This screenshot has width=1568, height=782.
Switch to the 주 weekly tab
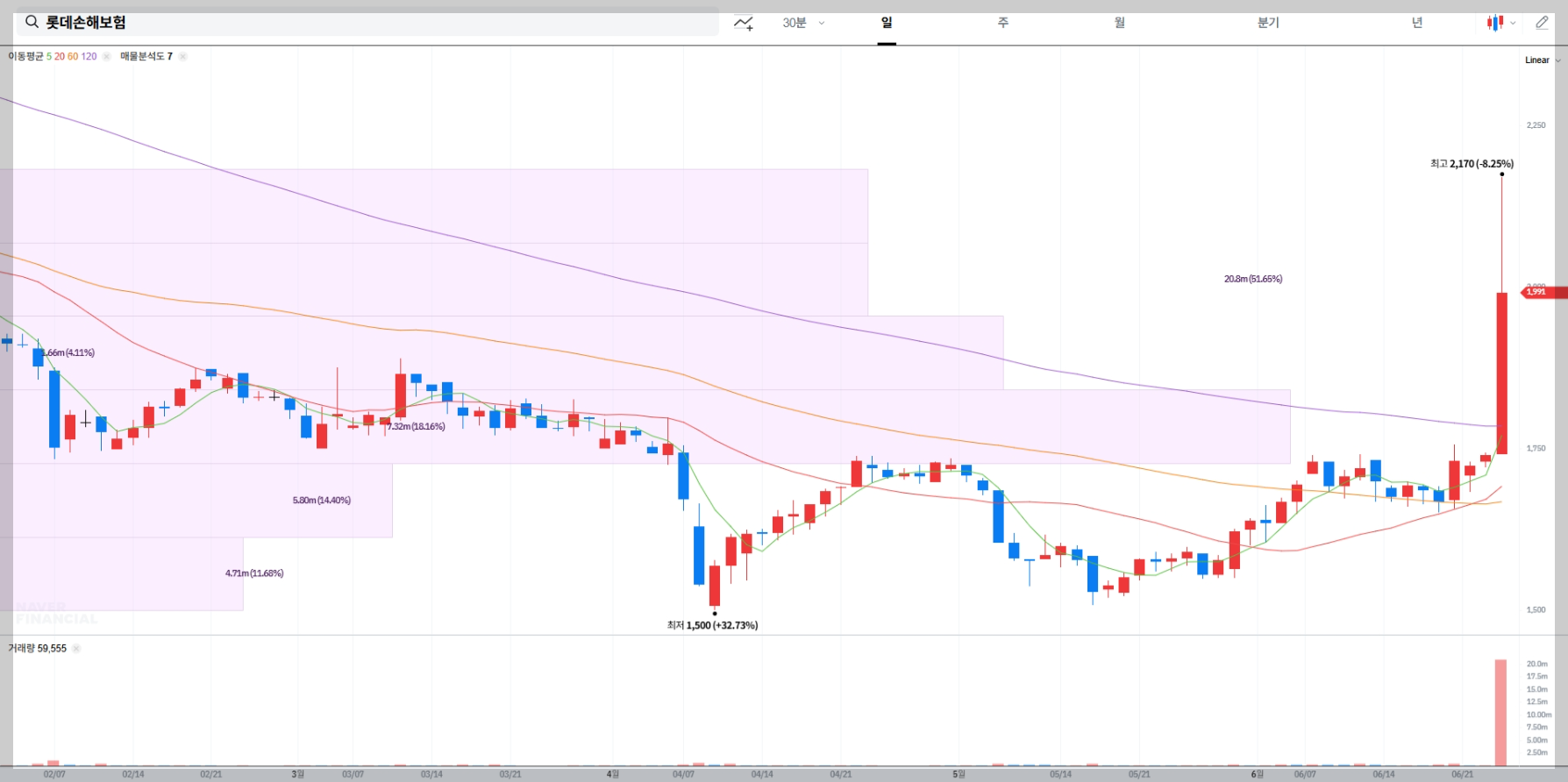1003,23
